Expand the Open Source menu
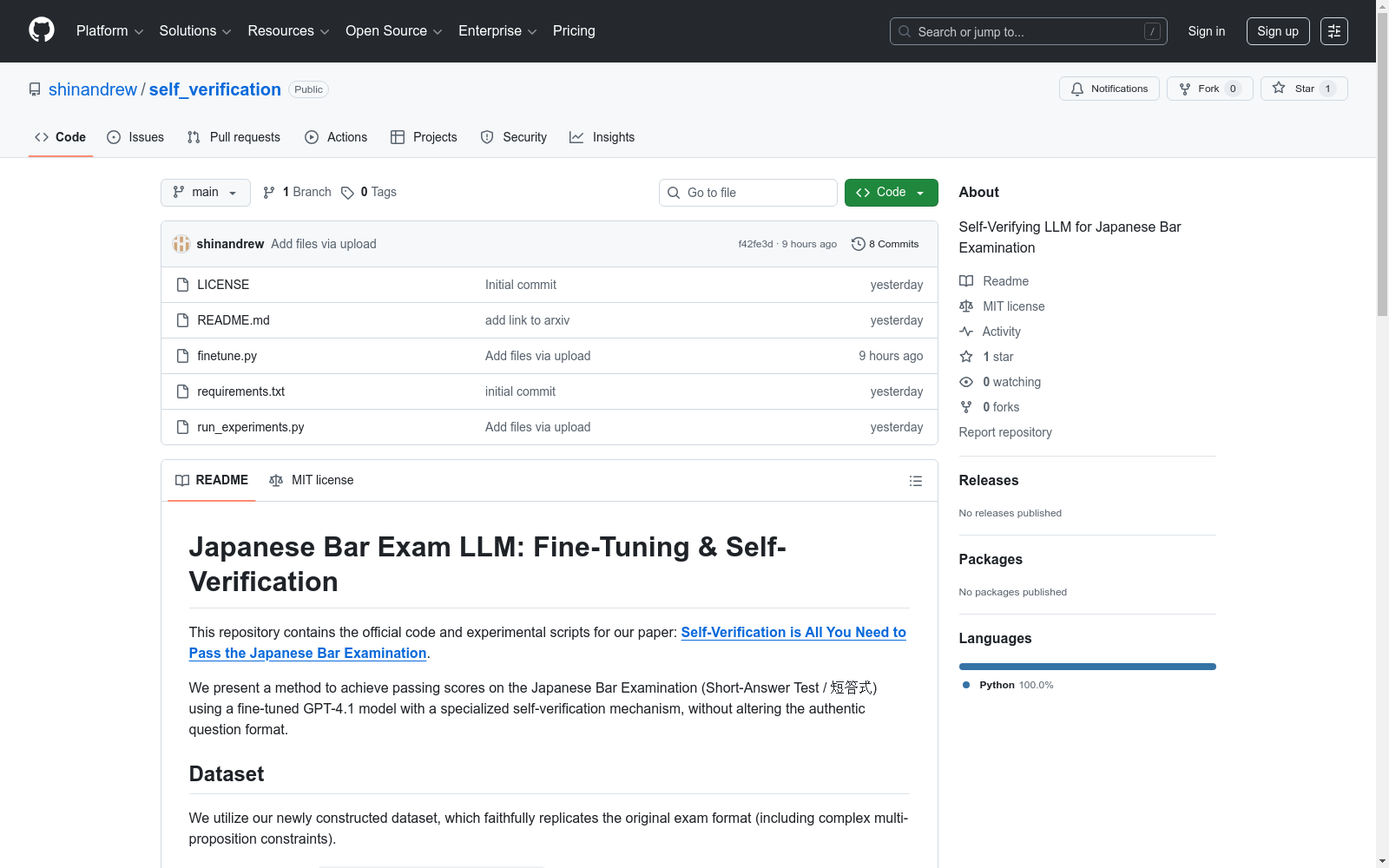The height and width of the screenshot is (868, 1389). (394, 31)
